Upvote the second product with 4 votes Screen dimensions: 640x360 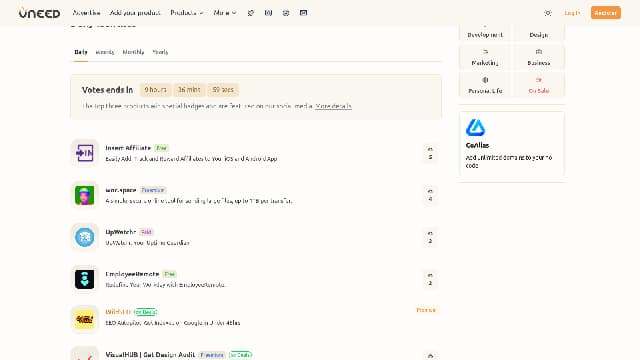pyautogui.click(x=430, y=195)
